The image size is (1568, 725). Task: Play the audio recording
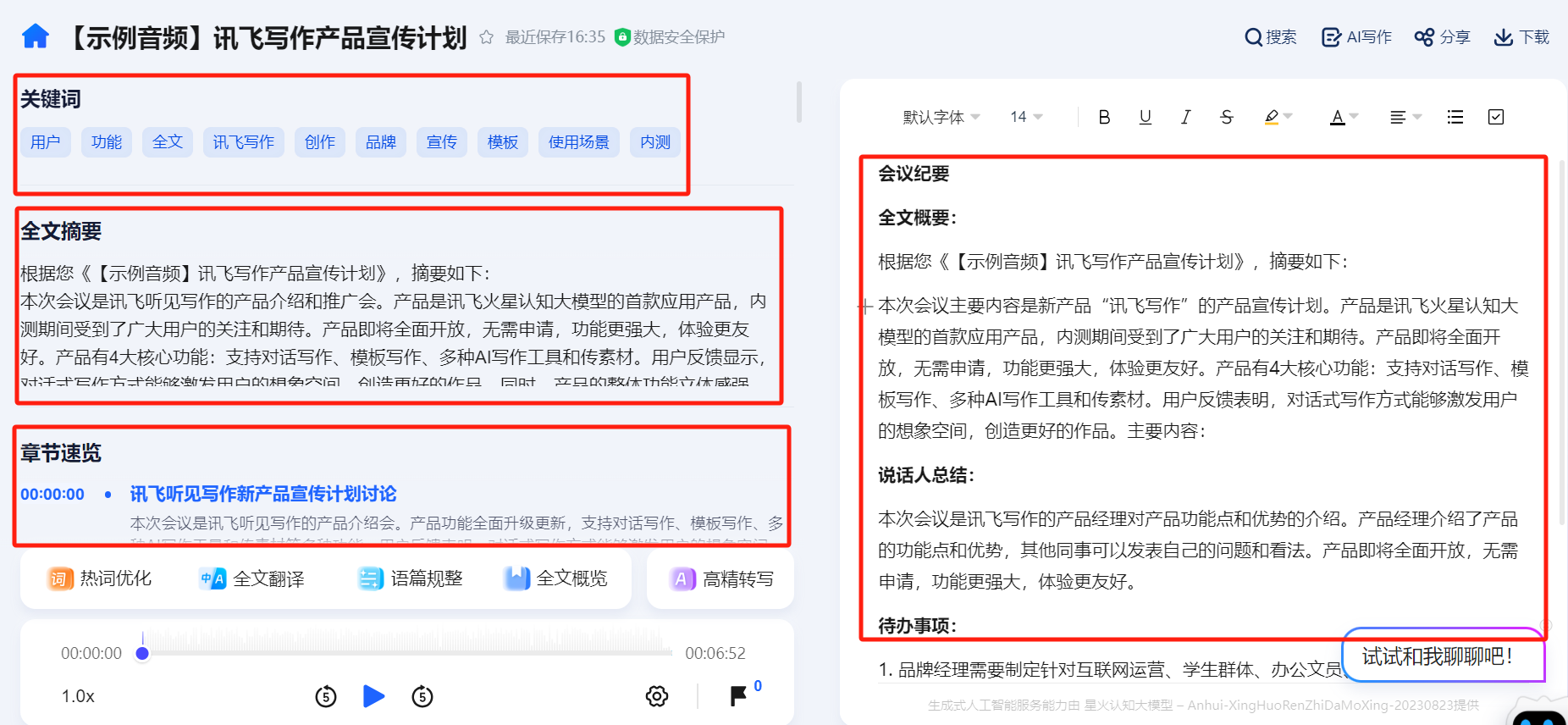[373, 696]
